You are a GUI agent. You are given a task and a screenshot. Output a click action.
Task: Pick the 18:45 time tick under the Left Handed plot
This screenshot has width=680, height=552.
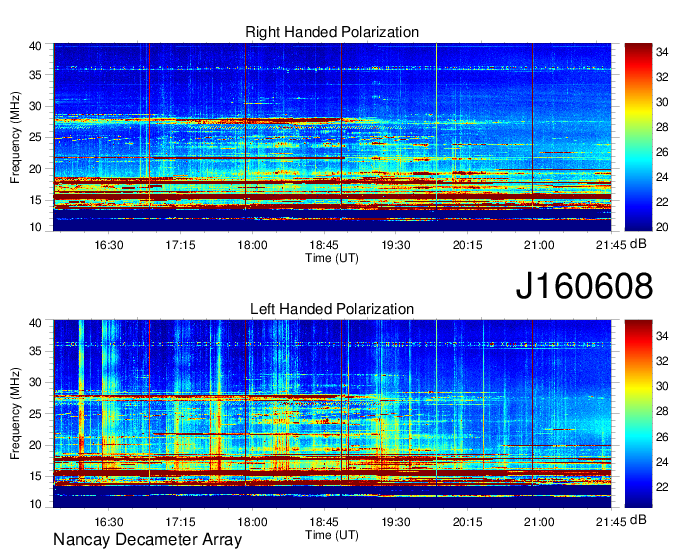(324, 522)
